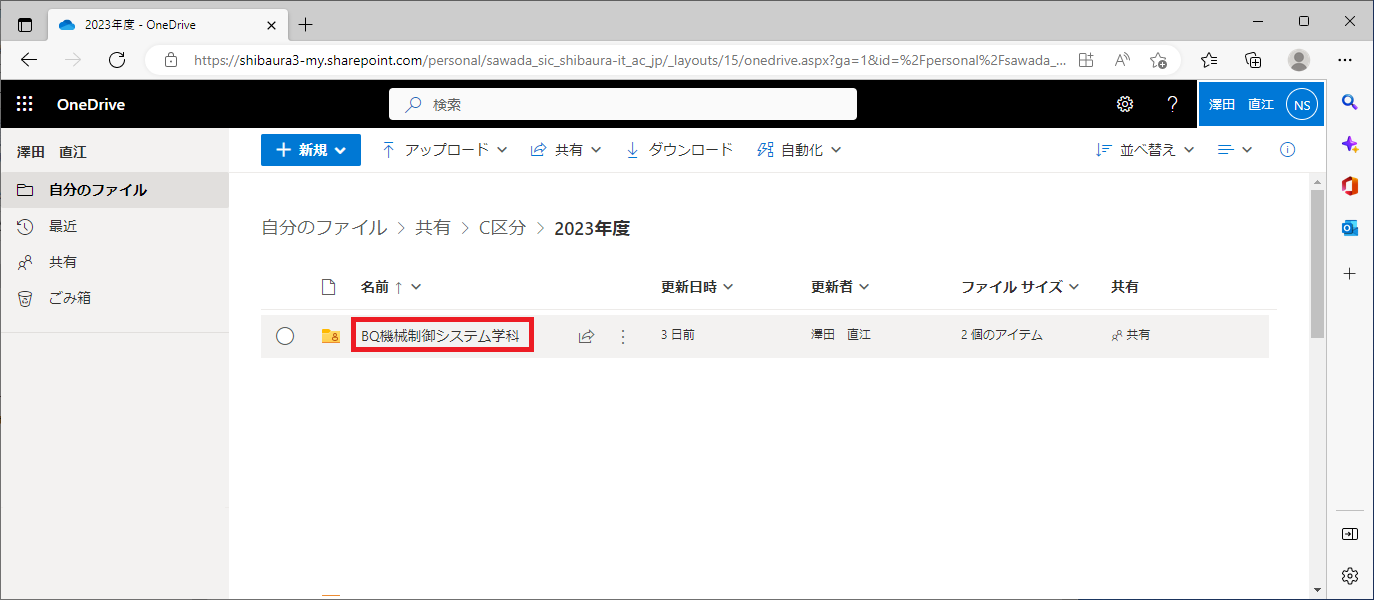The height and width of the screenshot is (600, 1374).
Task: Open browser collections icon
Action: click(1253, 60)
